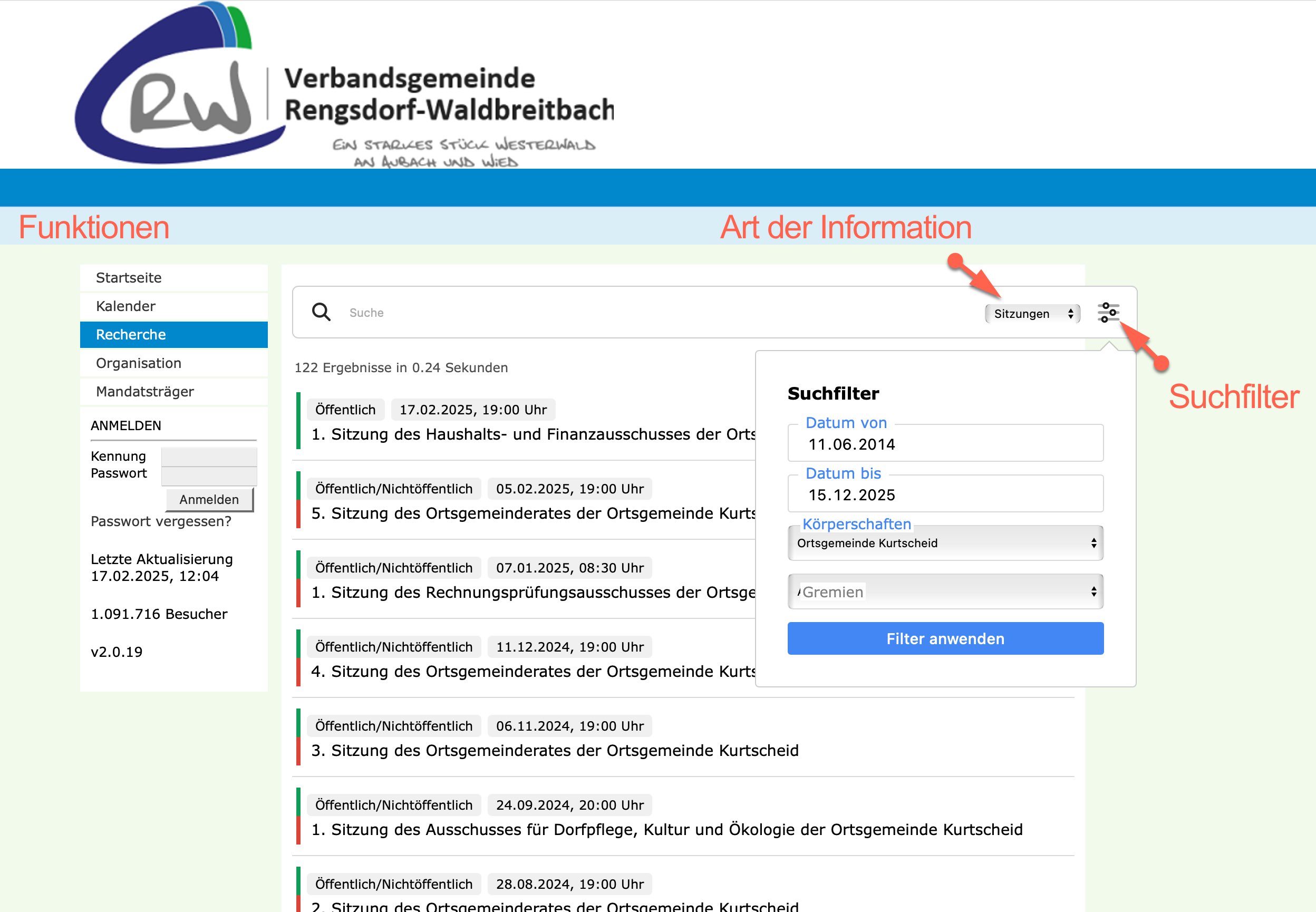Expand the Körperschaften Ortsgemeinde Kurtscheid dropdown
Viewport: 1316px width, 912px height.
(x=945, y=543)
